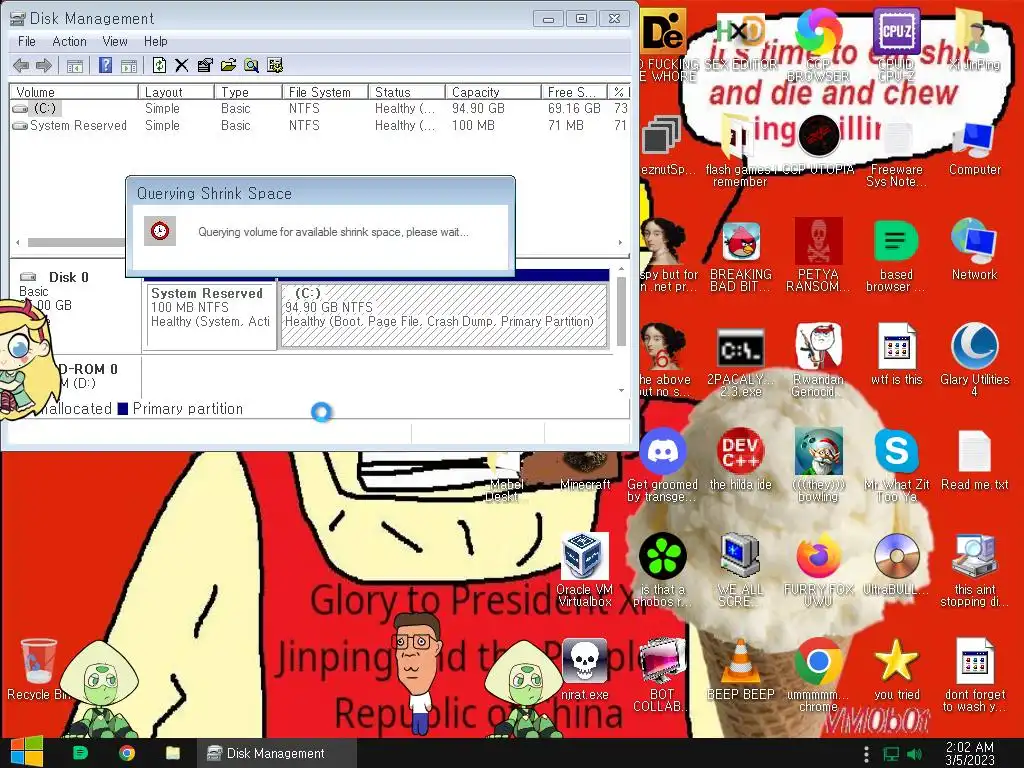This screenshot has height=768, width=1024.
Task: Sort by the File System column header
Action: pyautogui.click(x=325, y=92)
